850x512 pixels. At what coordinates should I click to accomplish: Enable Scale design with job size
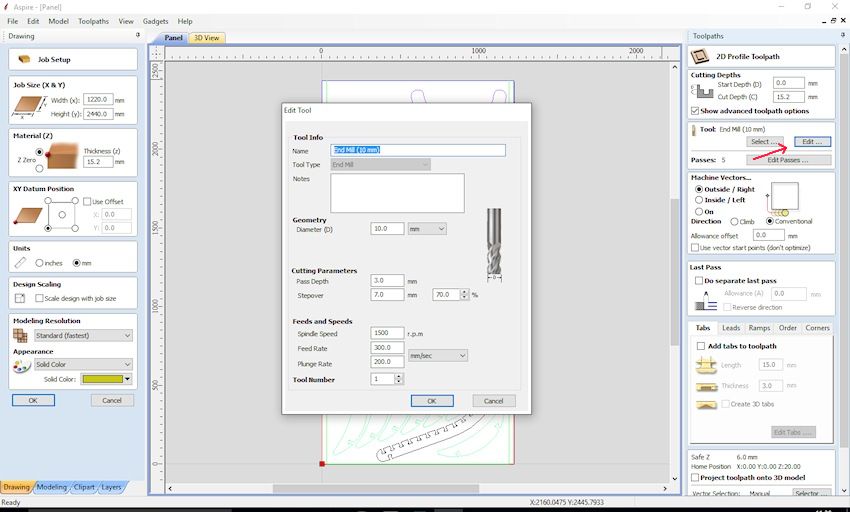tap(39, 298)
